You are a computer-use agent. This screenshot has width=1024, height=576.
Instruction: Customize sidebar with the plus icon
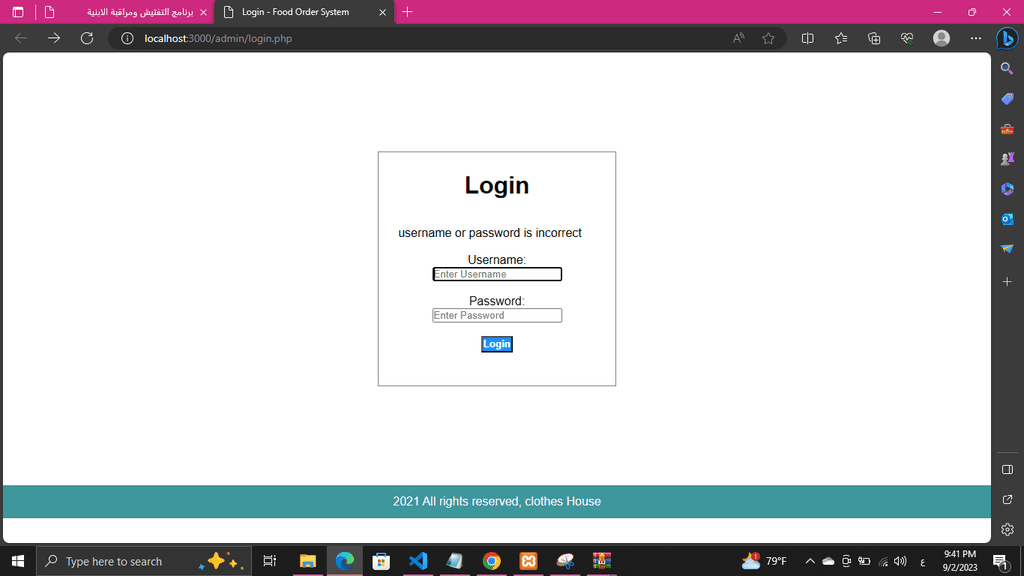(x=1008, y=281)
